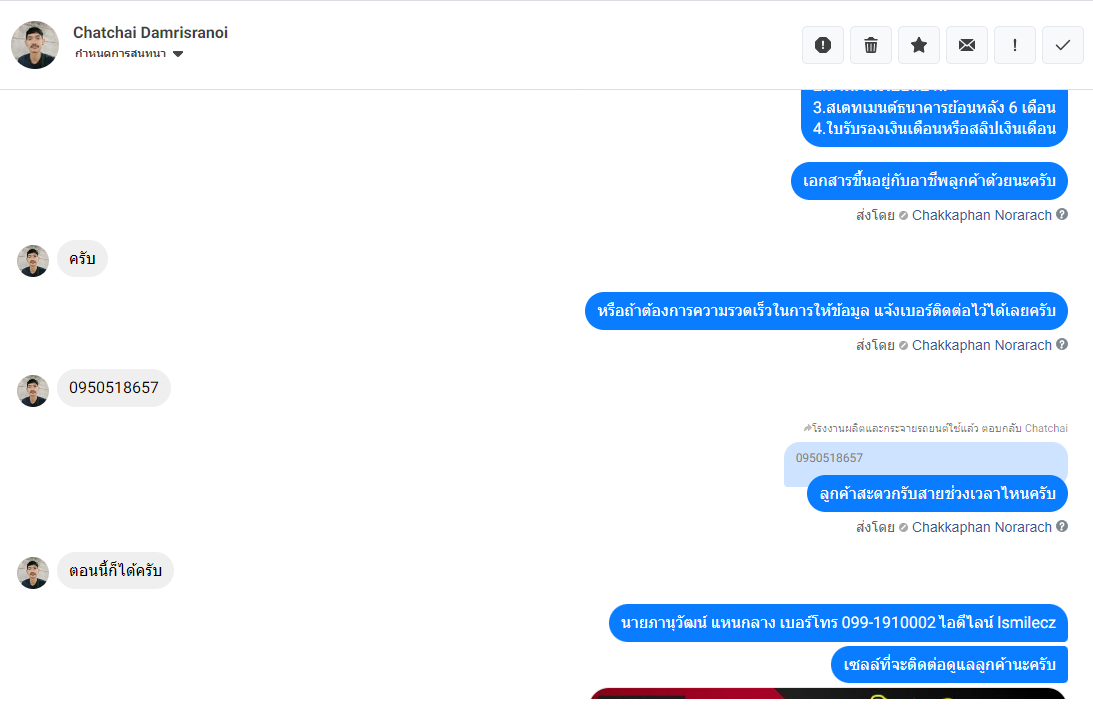The width and height of the screenshot is (1093, 705).
Task: Click the gray 0950518657 customer message bubble
Action: (114, 388)
